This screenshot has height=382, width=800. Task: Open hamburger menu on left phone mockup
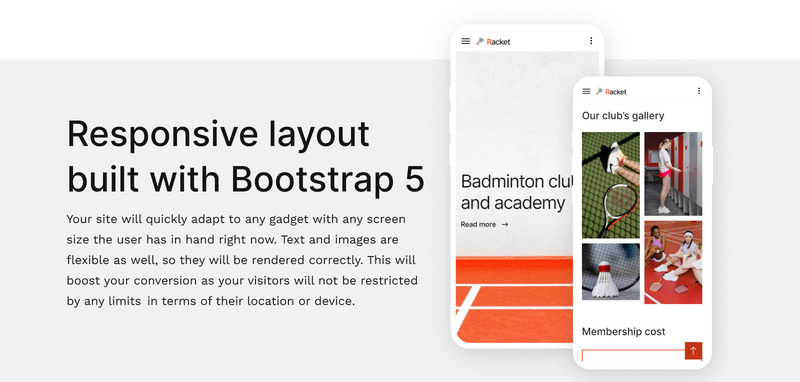[x=465, y=41]
